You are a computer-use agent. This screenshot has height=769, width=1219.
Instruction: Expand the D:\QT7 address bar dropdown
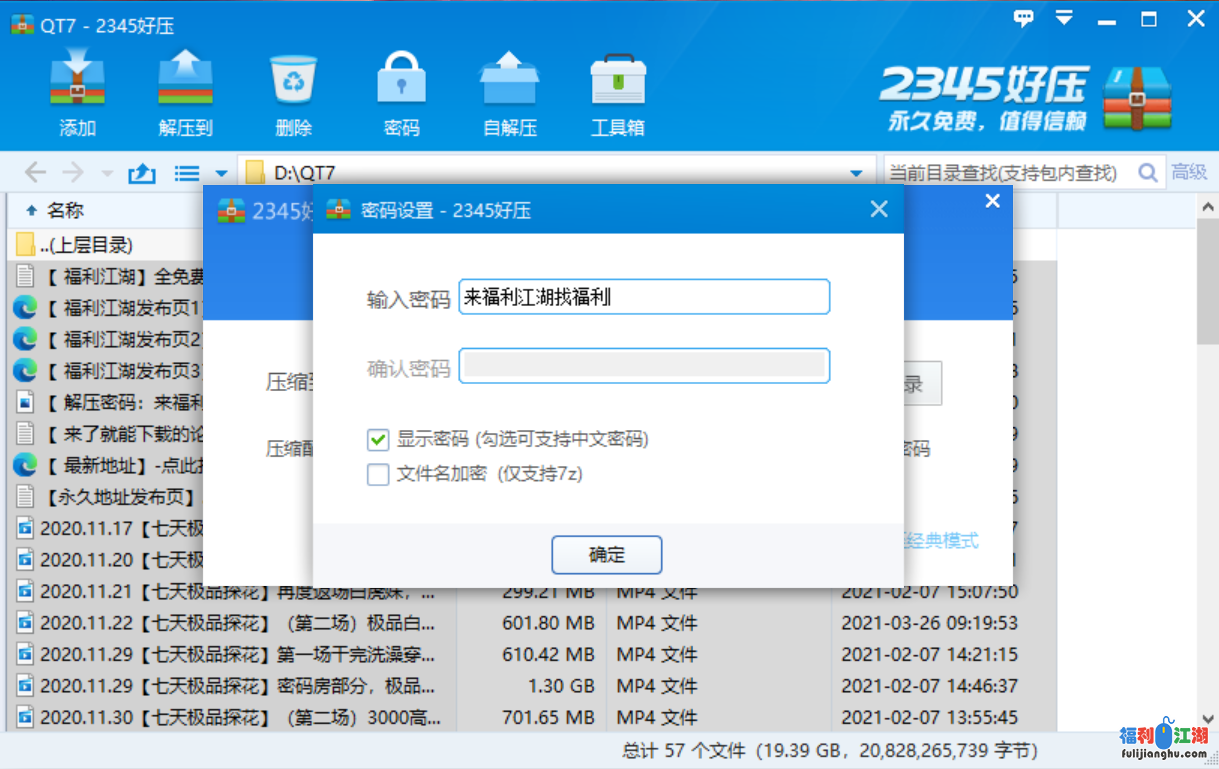[x=856, y=173]
